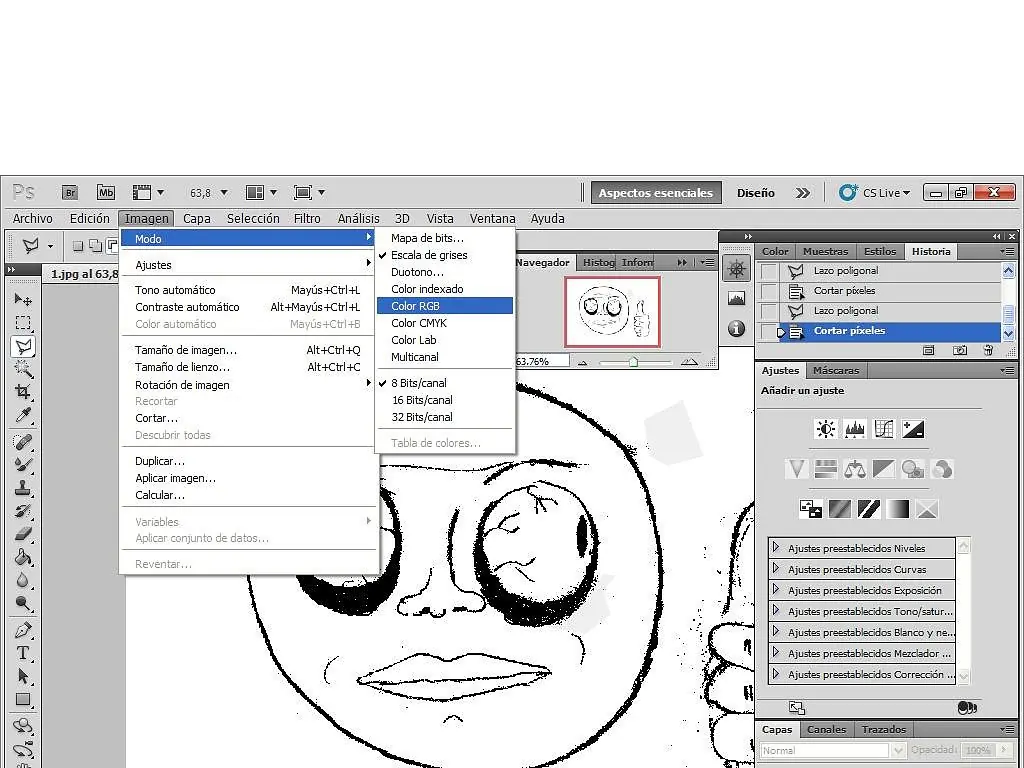This screenshot has width=1024, height=768.
Task: Add an Exposure adjustment
Action: 912,429
